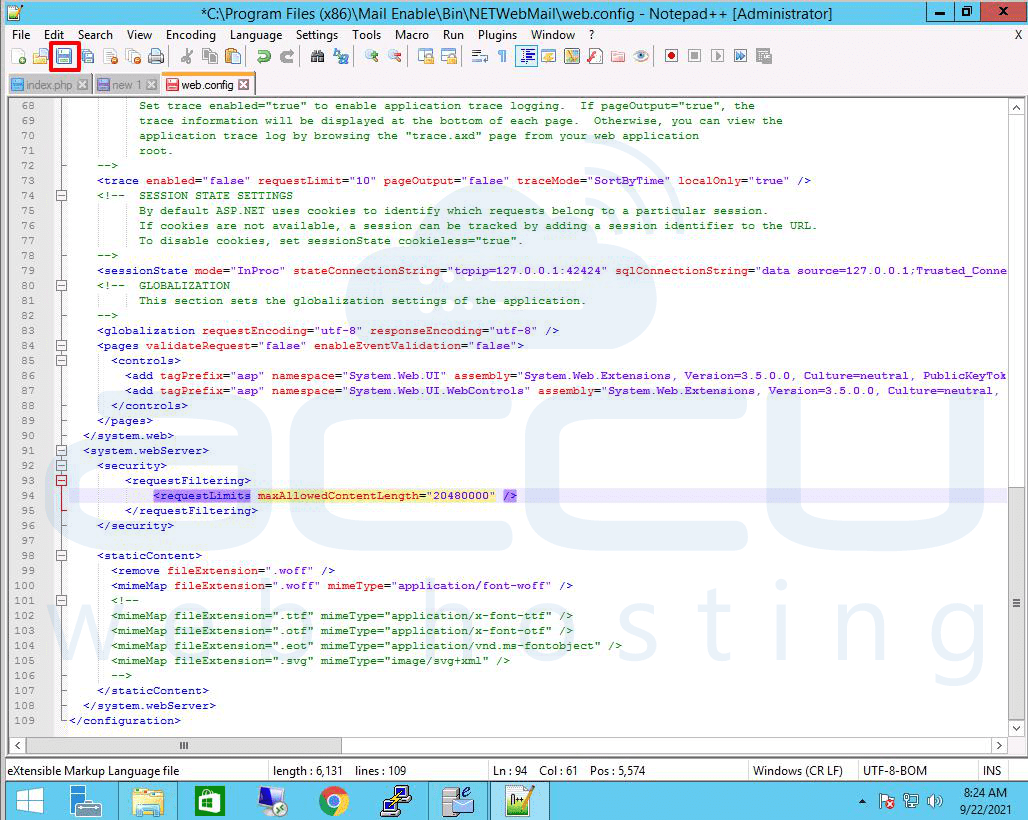The width and height of the screenshot is (1028, 820).
Task: Open the Document Map panel
Action: tap(572, 56)
